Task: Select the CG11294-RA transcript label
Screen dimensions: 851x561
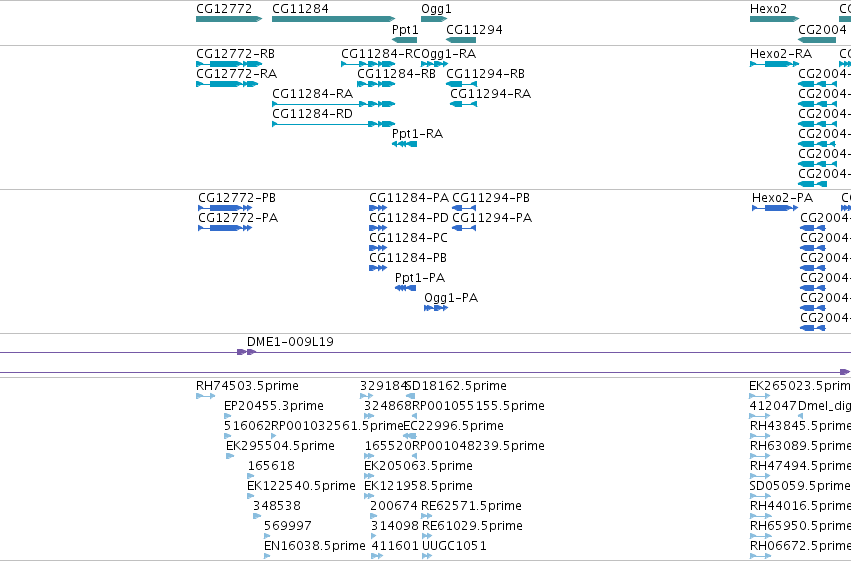Action: [490, 93]
